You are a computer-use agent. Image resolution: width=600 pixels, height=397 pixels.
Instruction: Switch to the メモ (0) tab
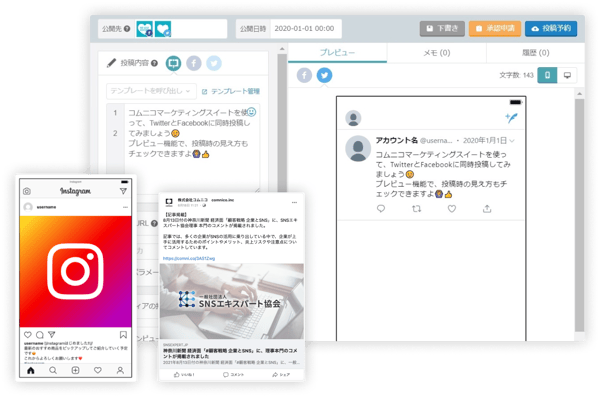437,52
